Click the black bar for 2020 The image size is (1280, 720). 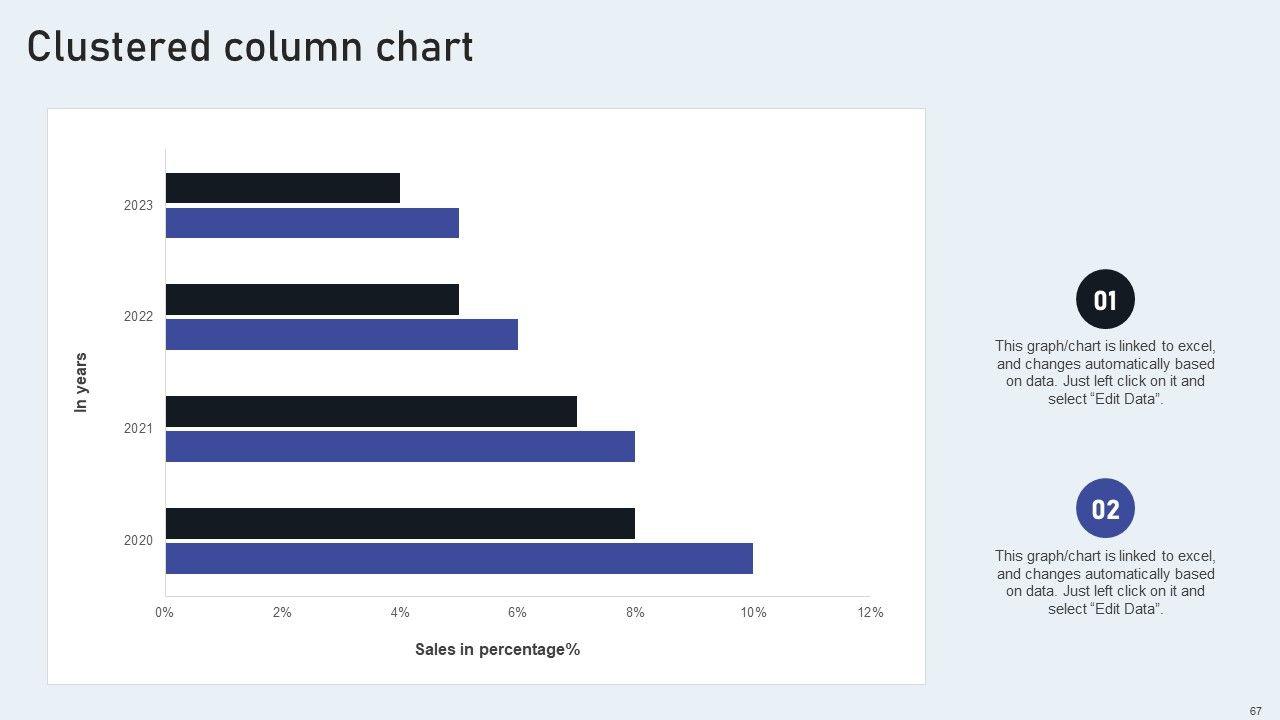400,523
